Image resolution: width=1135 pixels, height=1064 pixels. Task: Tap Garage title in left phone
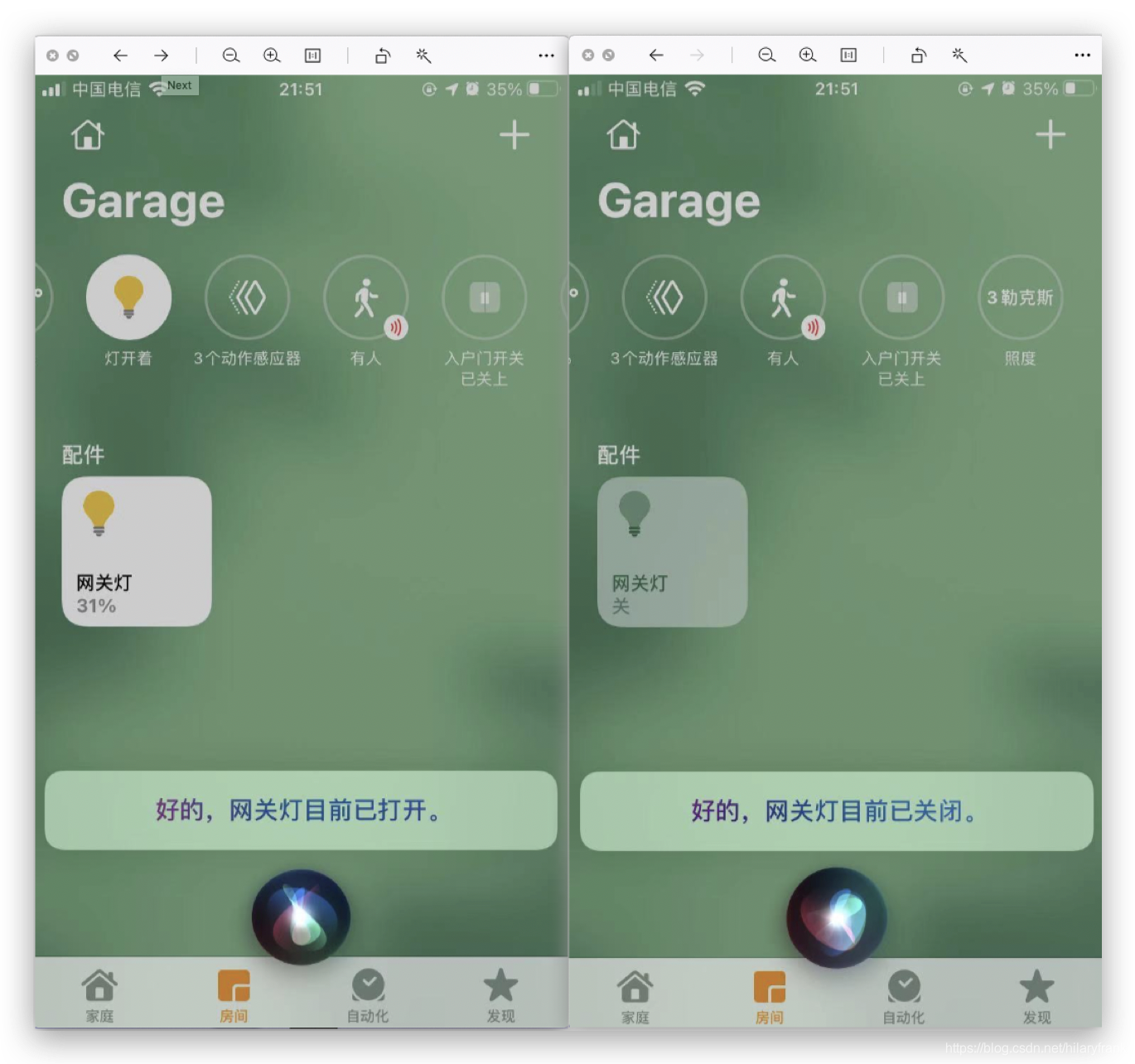pos(143,201)
